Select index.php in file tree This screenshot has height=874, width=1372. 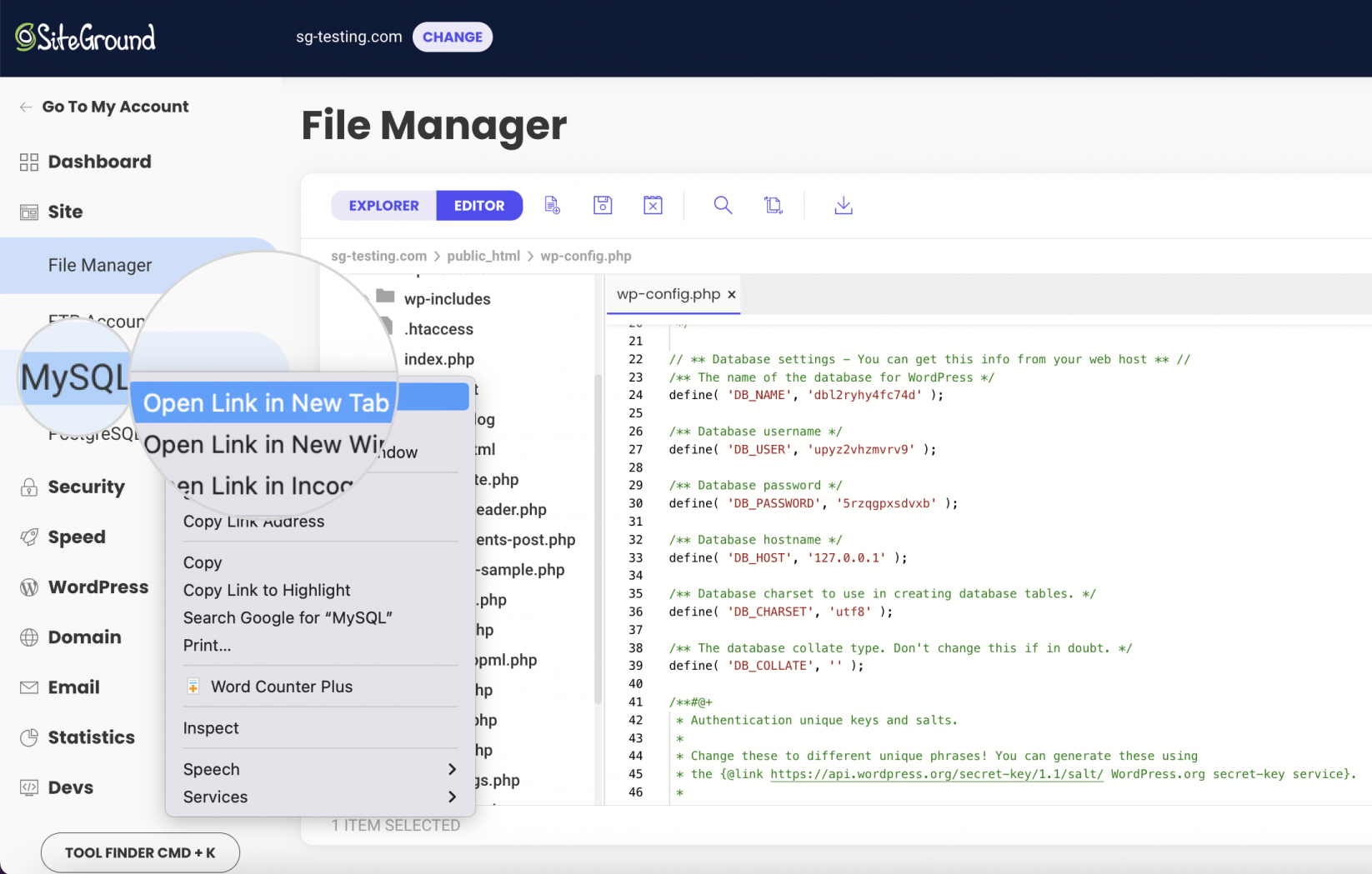click(439, 359)
